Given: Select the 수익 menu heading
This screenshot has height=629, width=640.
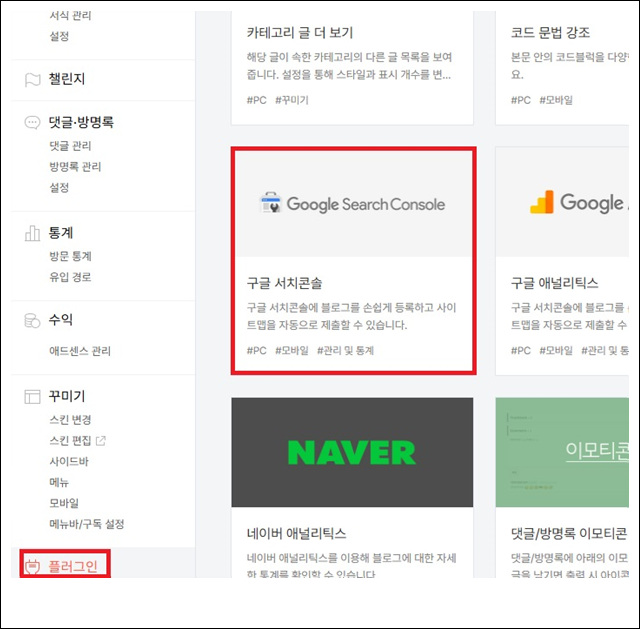Looking at the screenshot, I should (61, 319).
